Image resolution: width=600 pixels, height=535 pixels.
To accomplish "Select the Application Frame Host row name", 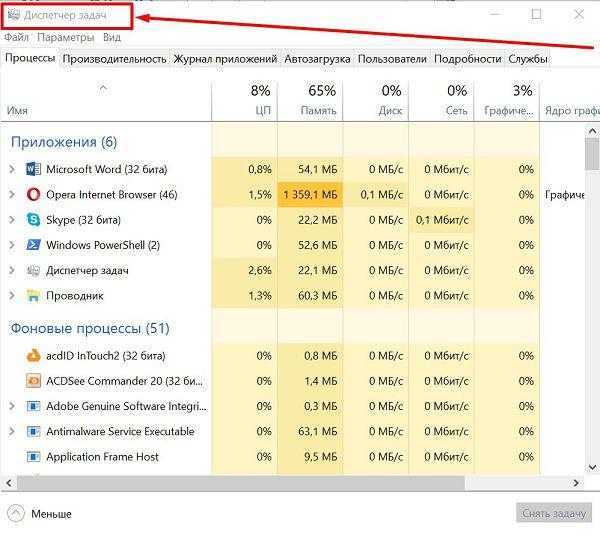I will (102, 457).
